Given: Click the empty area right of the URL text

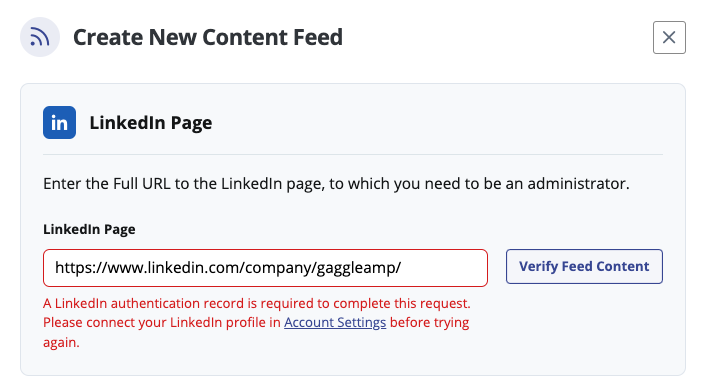Looking at the screenshot, I should [444, 268].
